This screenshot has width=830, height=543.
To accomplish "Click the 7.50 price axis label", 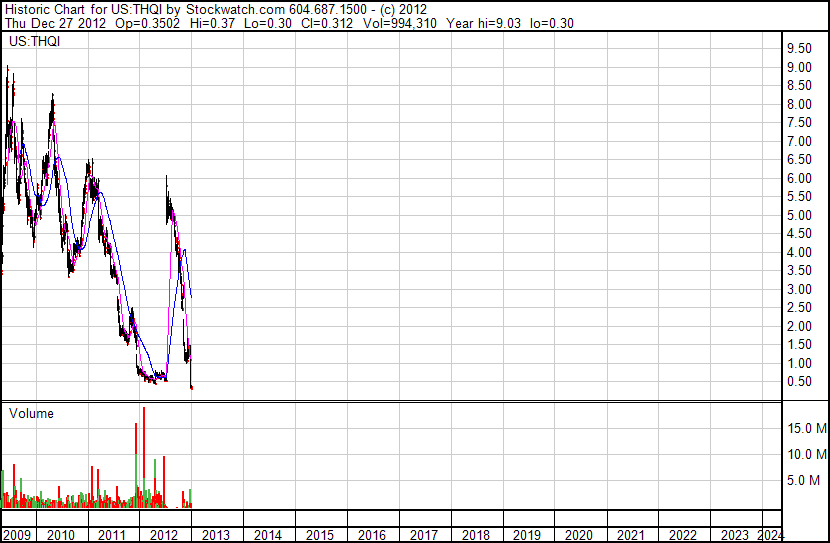I will (x=799, y=122).
